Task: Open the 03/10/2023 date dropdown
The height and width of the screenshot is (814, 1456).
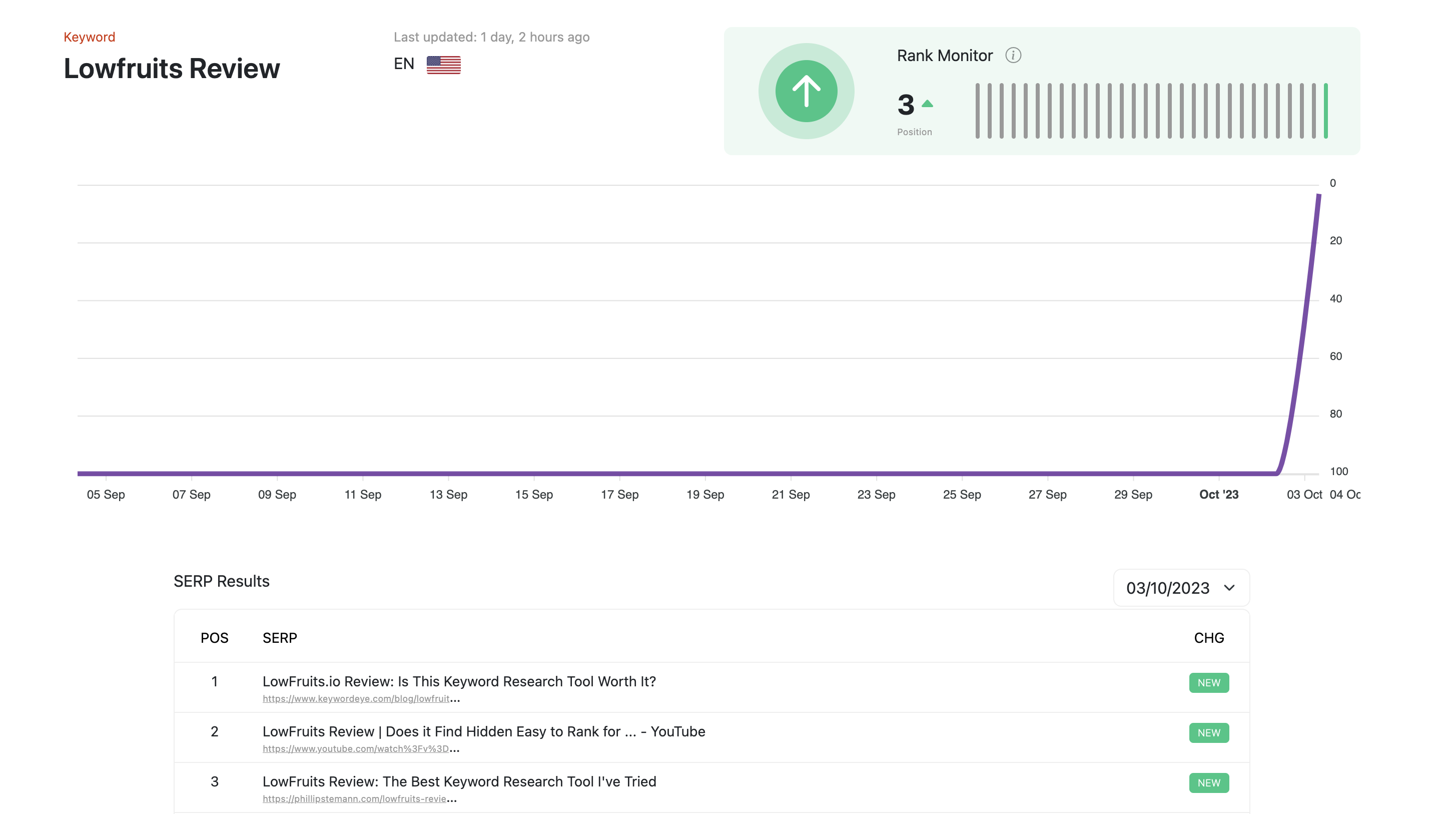Action: [1181, 588]
